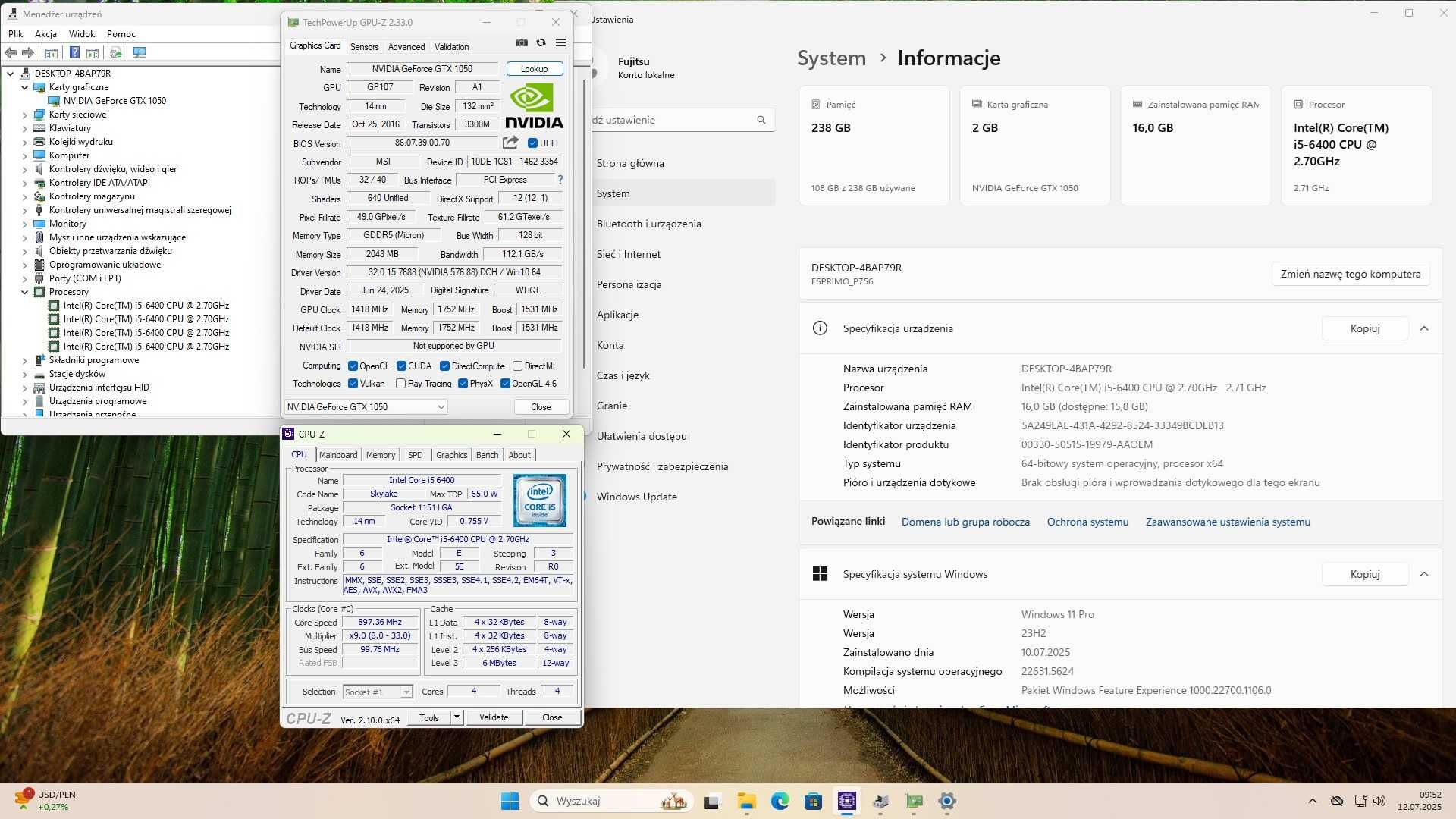Click the BIOS share/export icon in GPU-Z

point(511,143)
